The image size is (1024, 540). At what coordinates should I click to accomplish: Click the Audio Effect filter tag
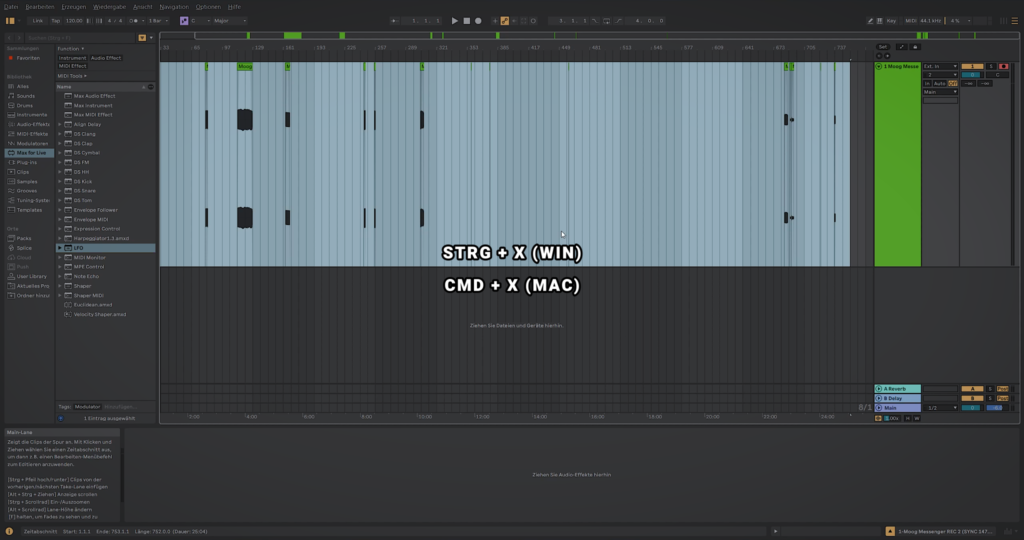tap(105, 58)
